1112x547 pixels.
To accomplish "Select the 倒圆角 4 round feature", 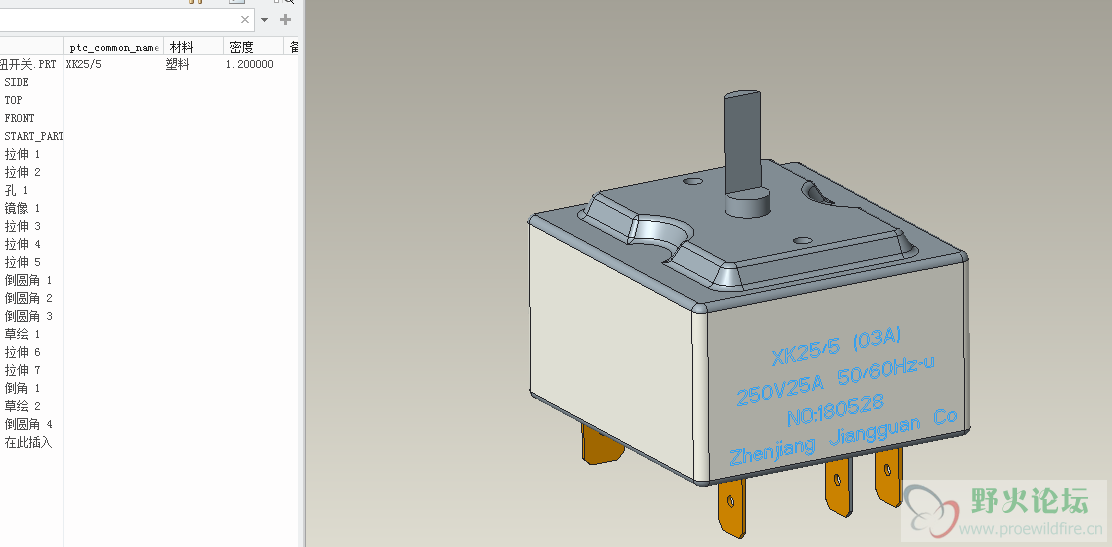I will pos(28,424).
